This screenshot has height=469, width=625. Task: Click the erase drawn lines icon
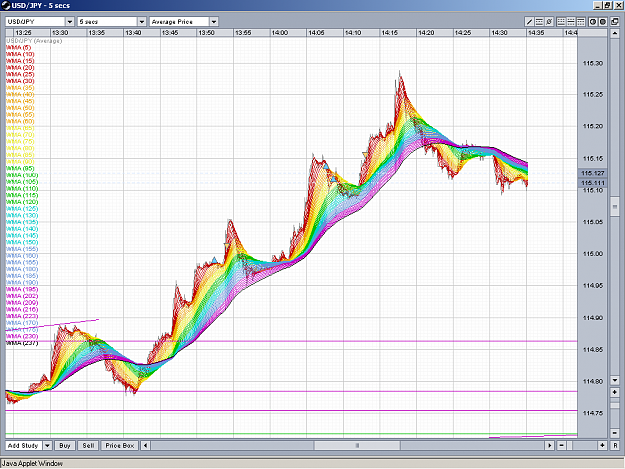coord(549,22)
